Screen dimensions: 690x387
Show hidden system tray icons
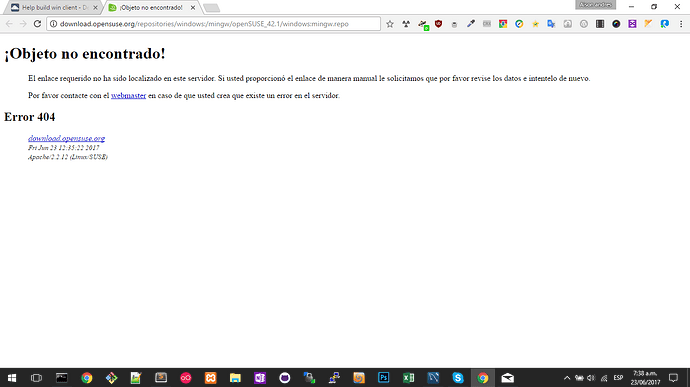[x=567, y=378]
